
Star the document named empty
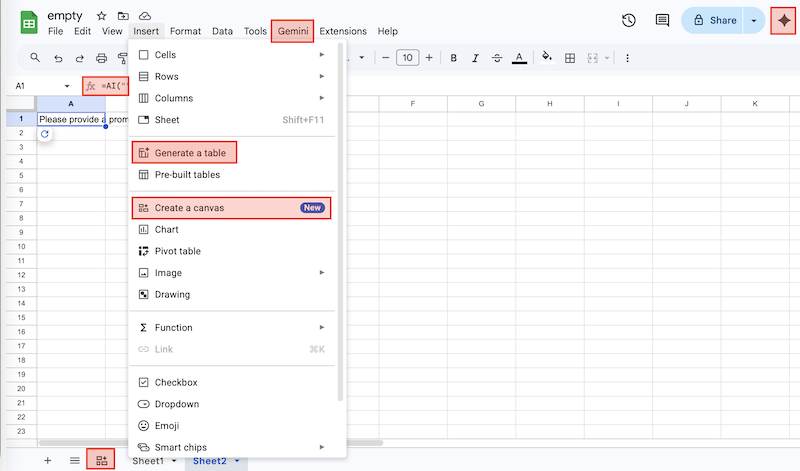point(102,16)
